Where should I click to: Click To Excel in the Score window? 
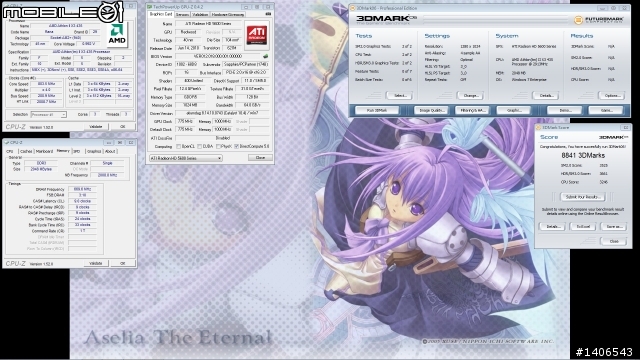click(x=583, y=227)
